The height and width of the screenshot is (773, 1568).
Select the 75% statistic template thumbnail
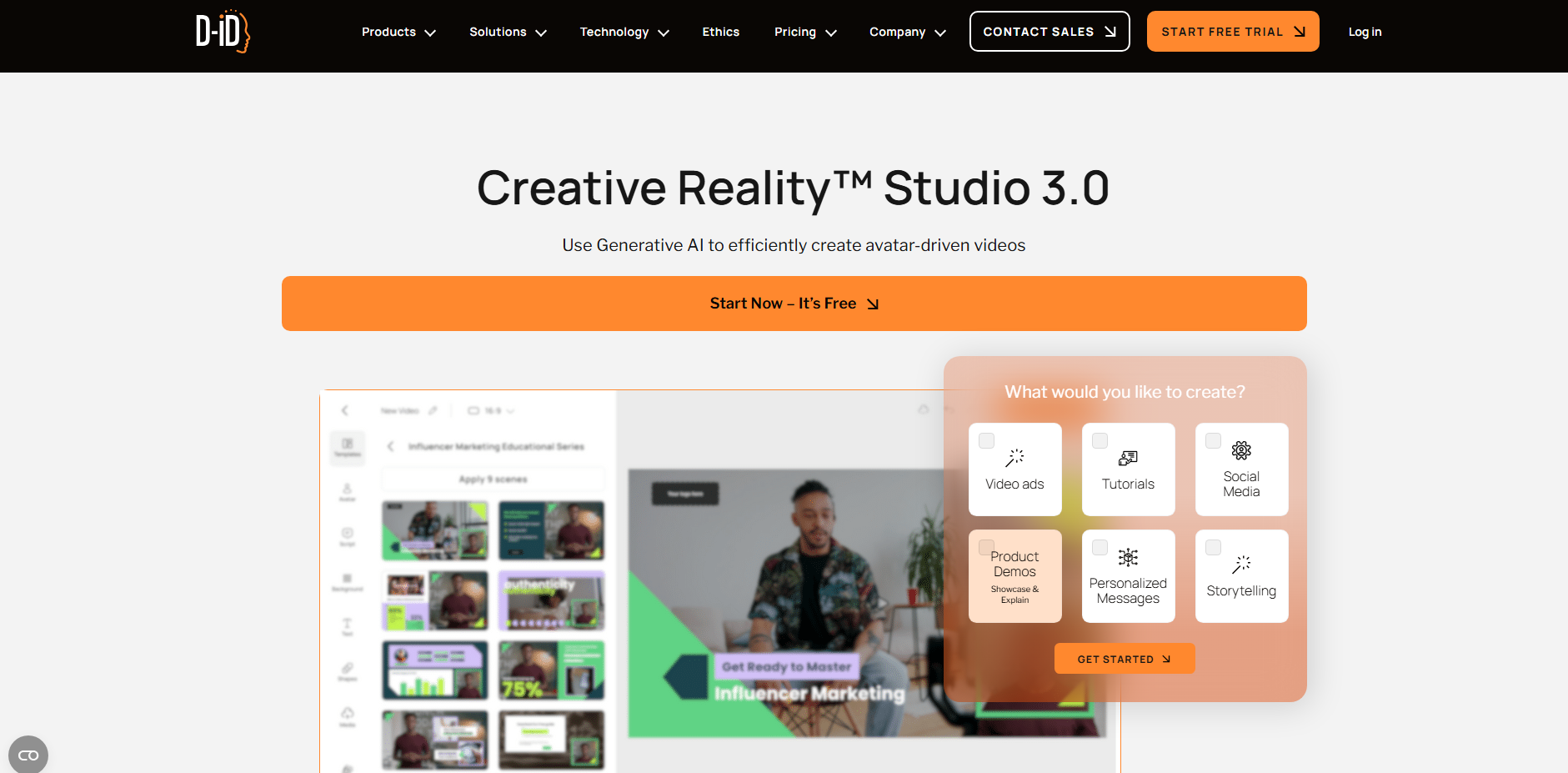pos(551,670)
